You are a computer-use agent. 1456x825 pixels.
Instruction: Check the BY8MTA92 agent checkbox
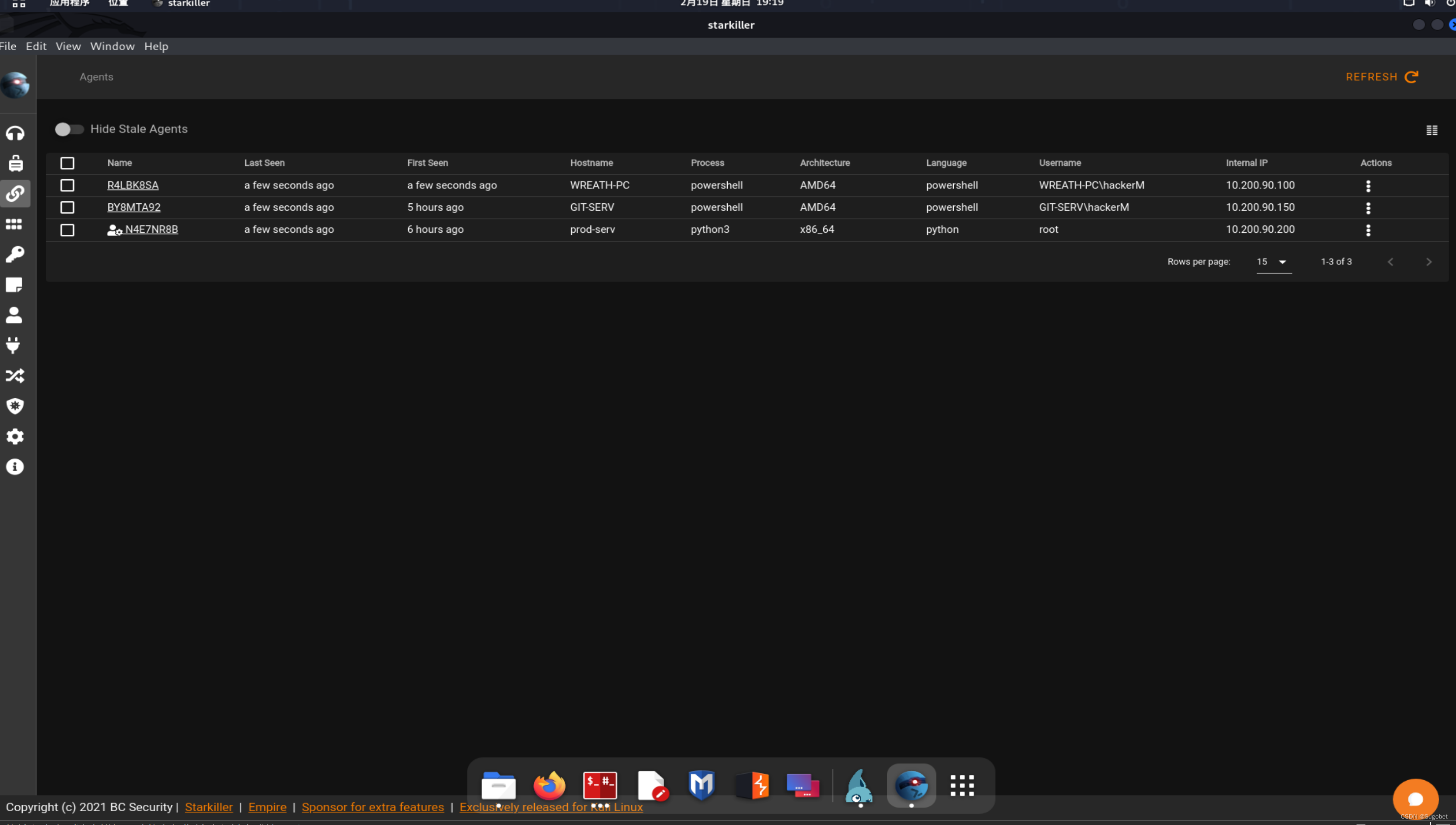point(67,207)
